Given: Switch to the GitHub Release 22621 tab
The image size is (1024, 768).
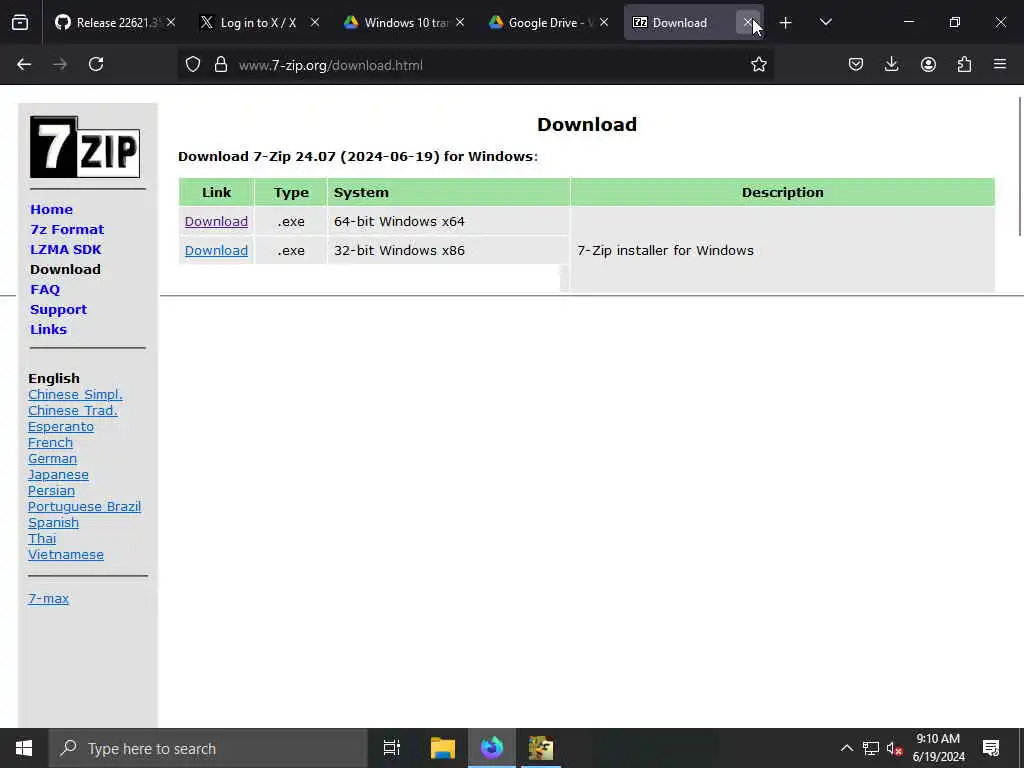Looking at the screenshot, I should pyautogui.click(x=116, y=23).
